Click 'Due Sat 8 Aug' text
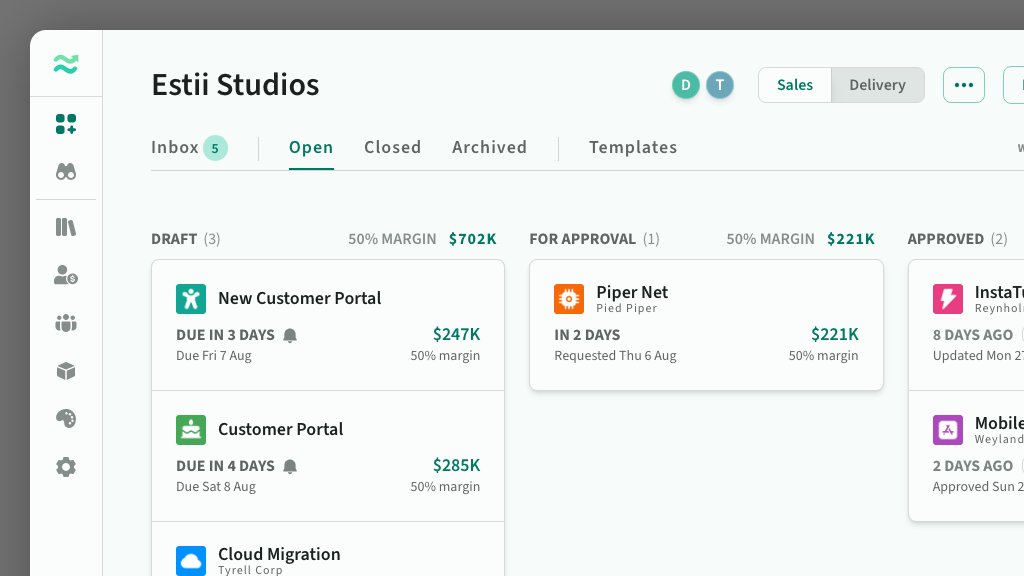This screenshot has width=1024, height=576. click(x=216, y=487)
